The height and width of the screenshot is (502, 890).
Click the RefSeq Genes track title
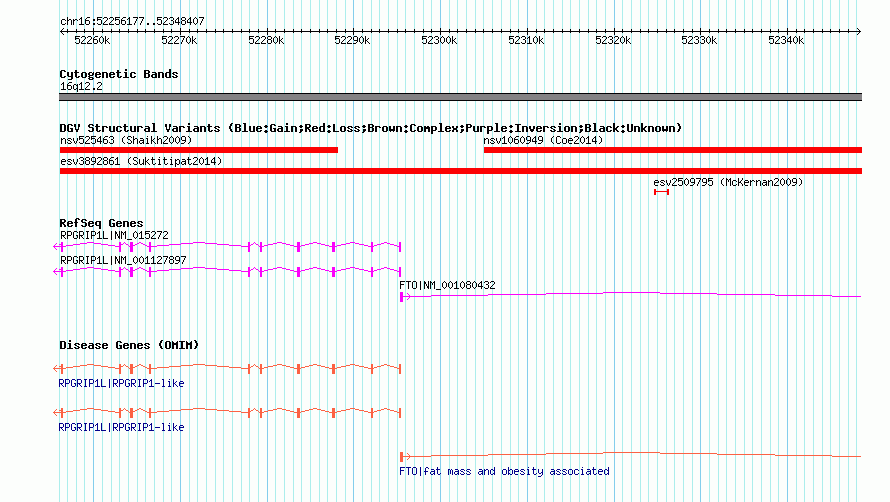101,223
